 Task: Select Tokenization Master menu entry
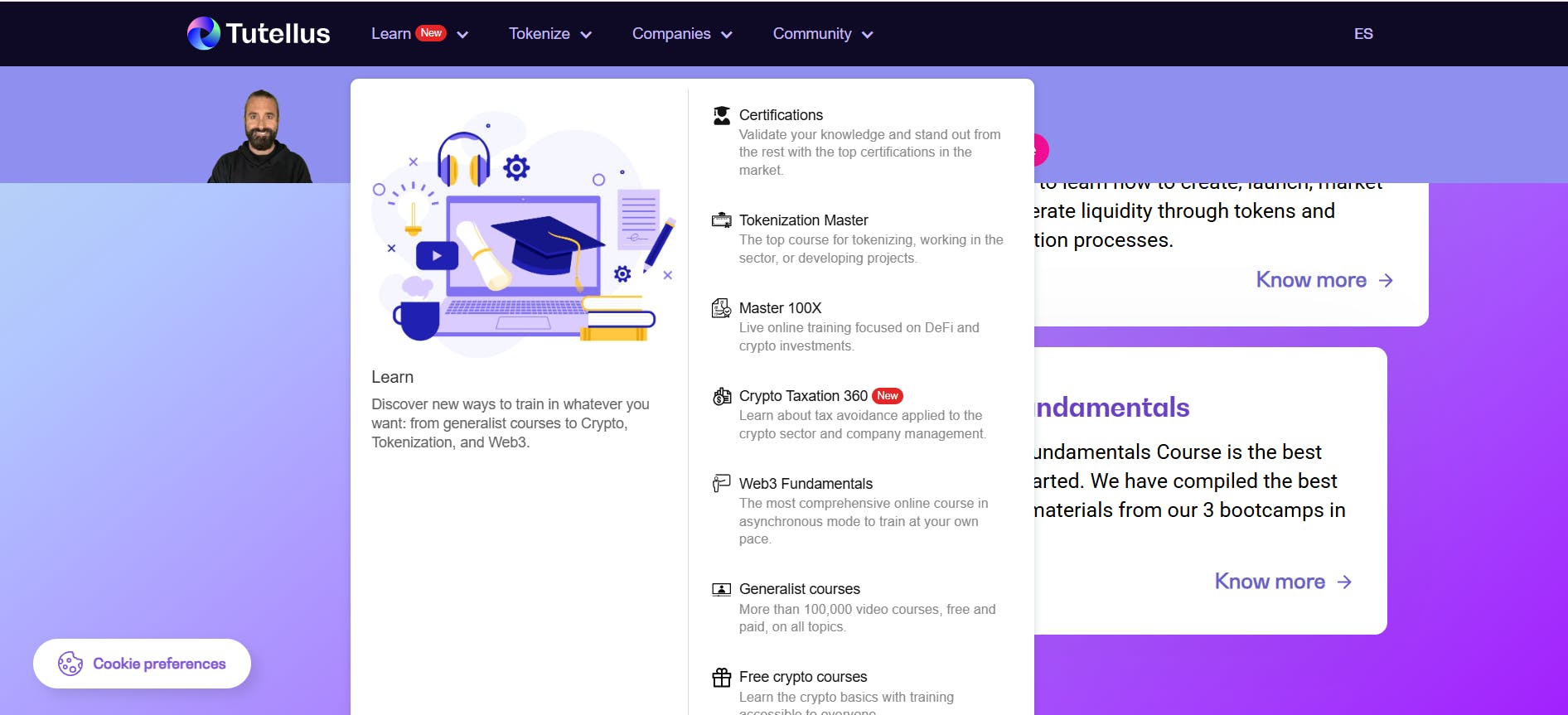[x=803, y=220]
